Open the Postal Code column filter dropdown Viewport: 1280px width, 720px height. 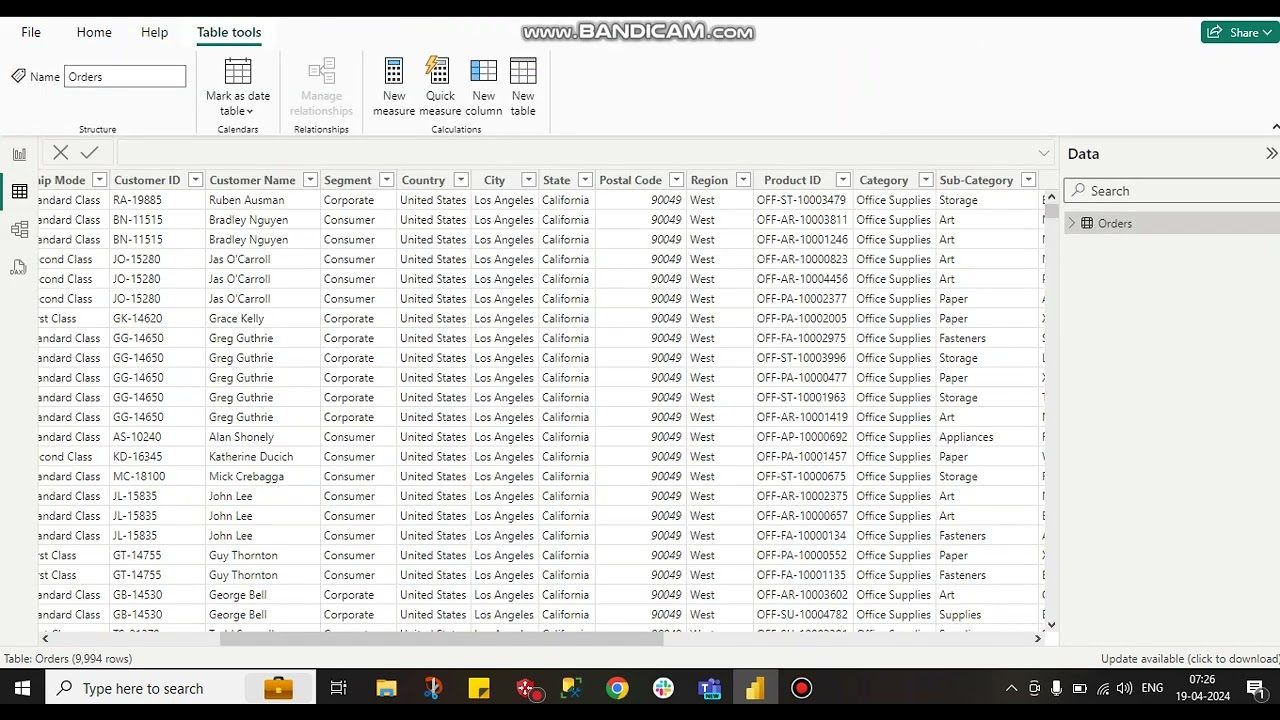(676, 180)
